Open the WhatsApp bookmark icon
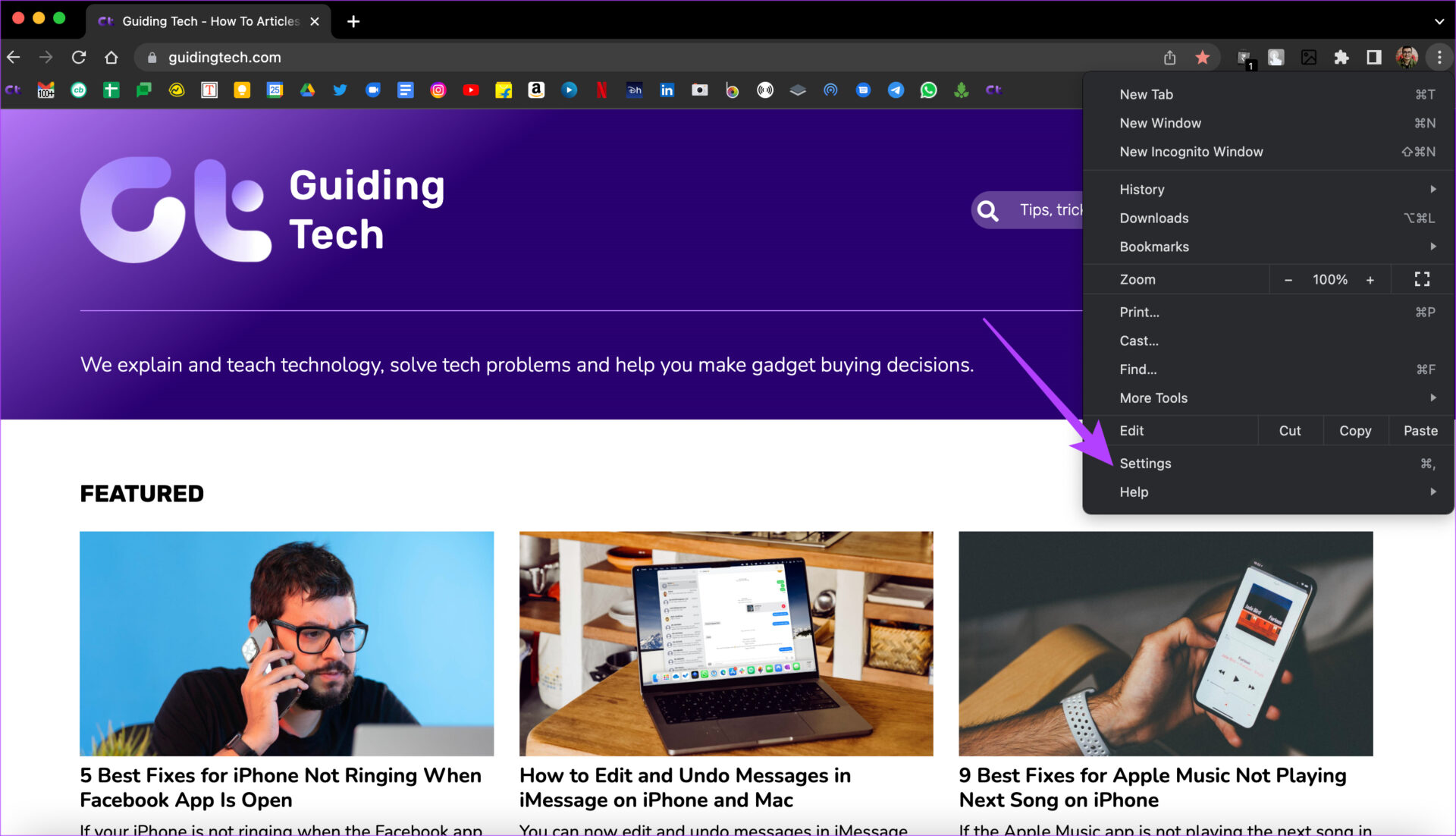The height and width of the screenshot is (836, 1456). pyautogui.click(x=928, y=90)
